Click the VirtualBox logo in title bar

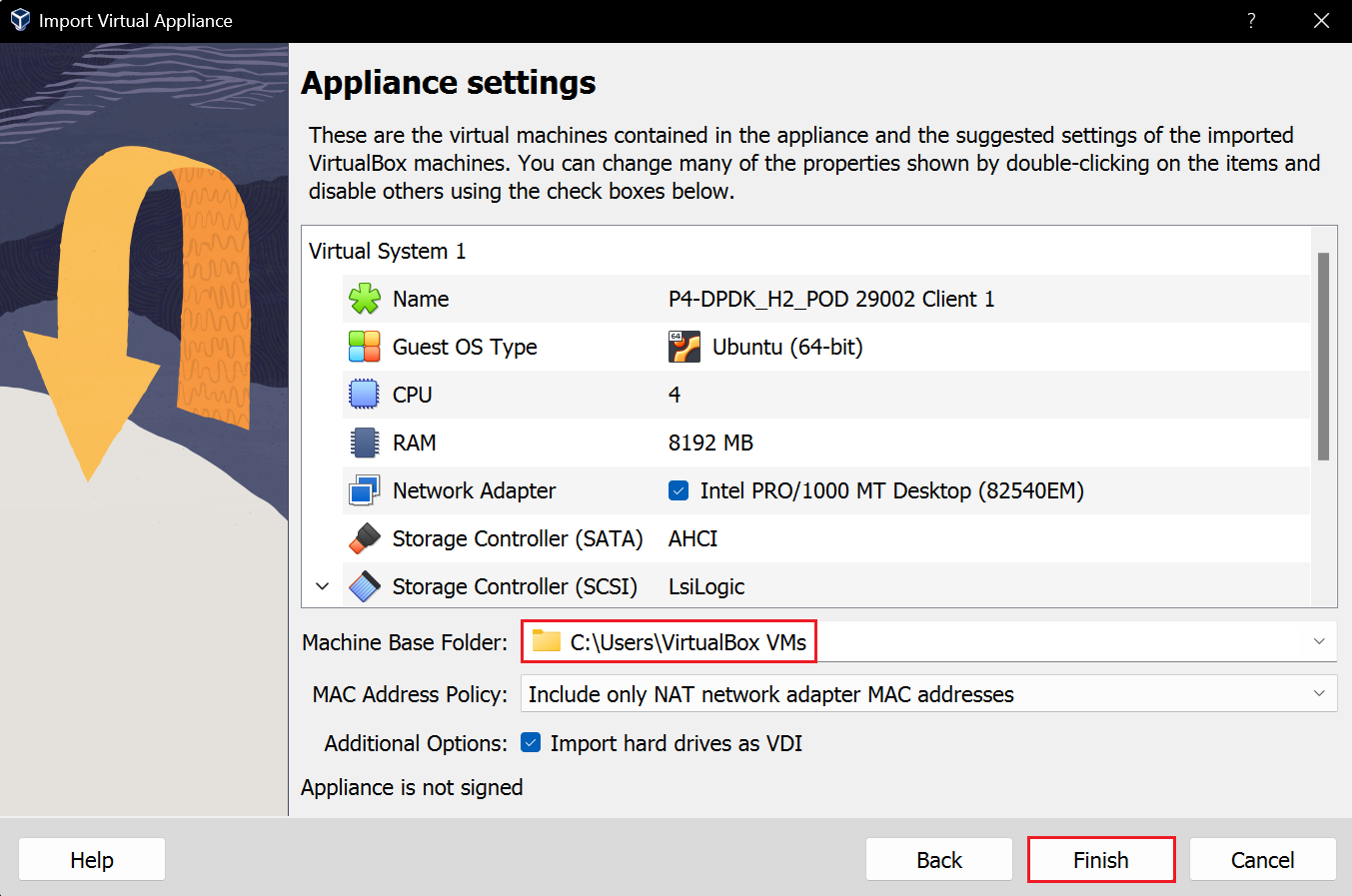tap(20, 20)
